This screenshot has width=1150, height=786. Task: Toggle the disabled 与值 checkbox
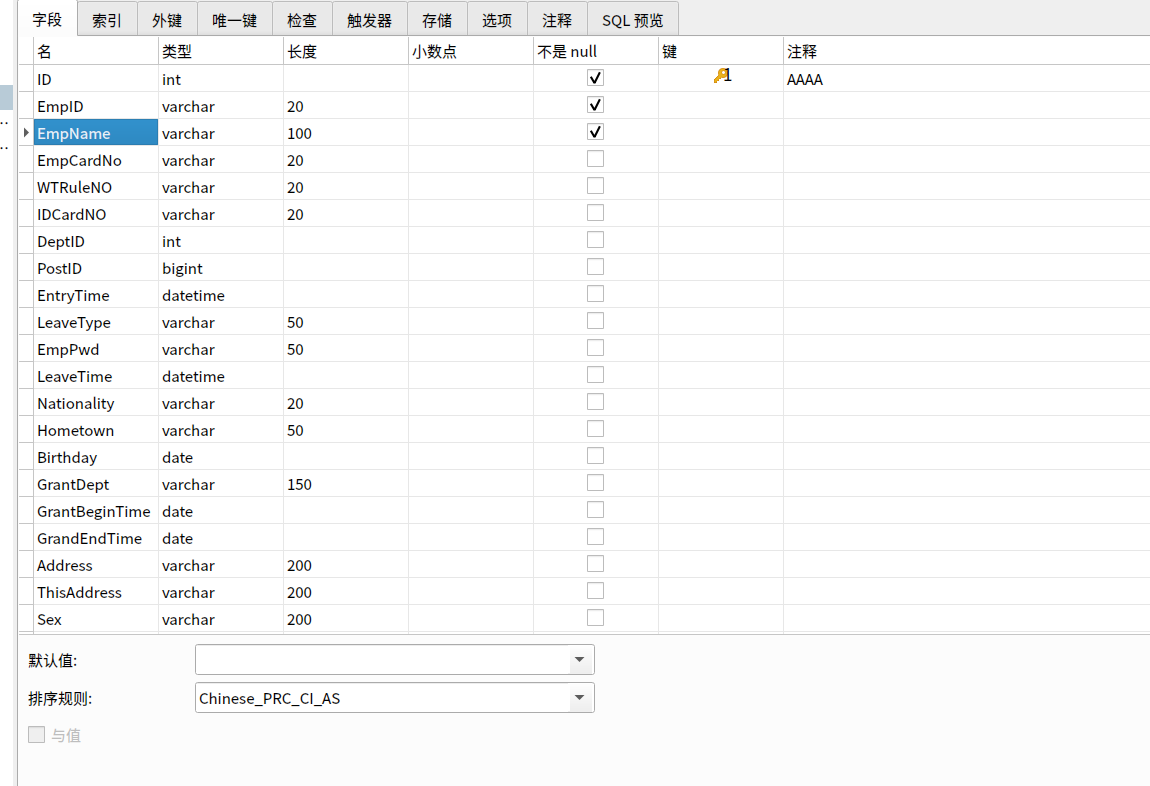tap(37, 735)
